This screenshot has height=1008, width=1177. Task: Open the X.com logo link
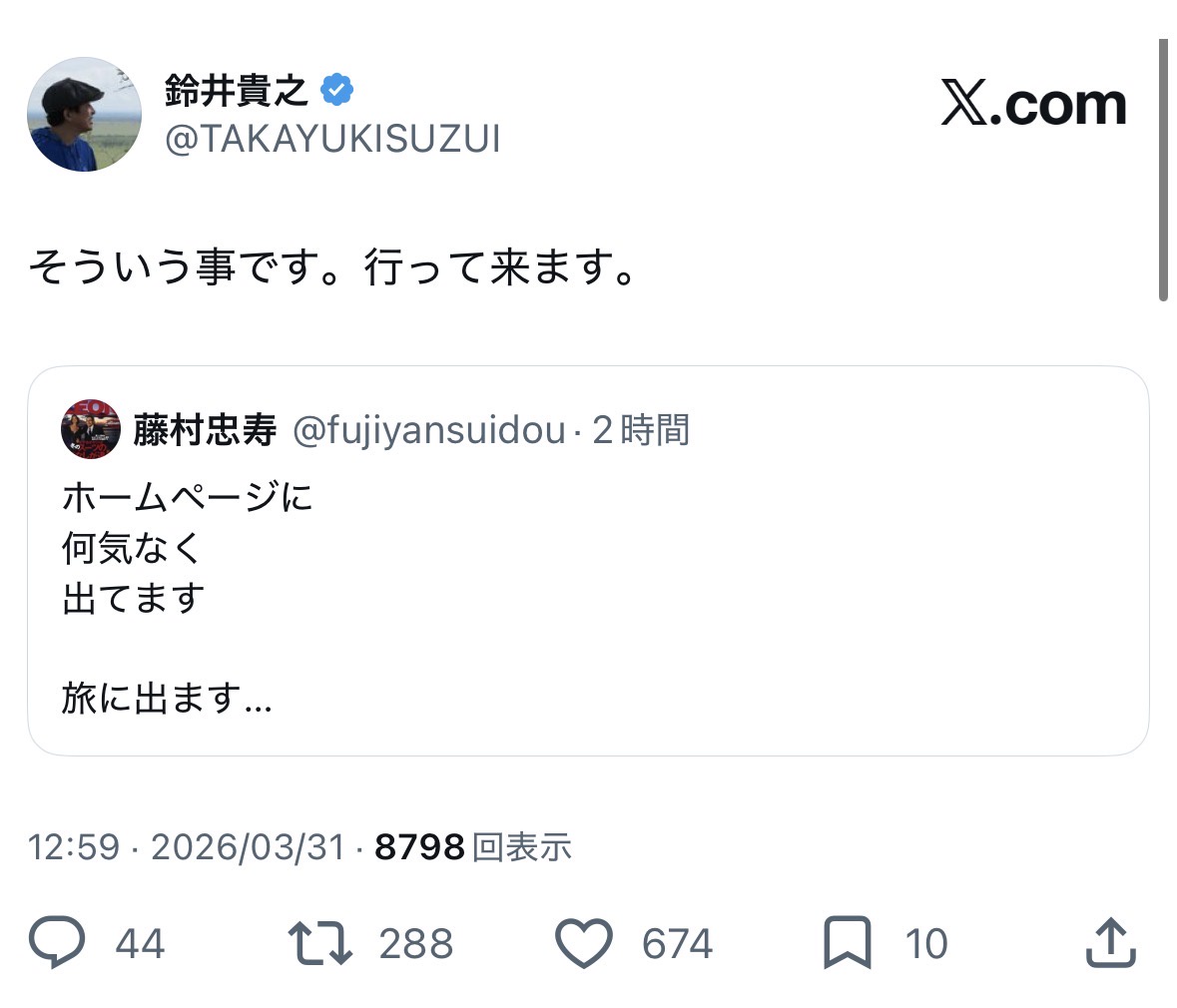click(x=1033, y=105)
